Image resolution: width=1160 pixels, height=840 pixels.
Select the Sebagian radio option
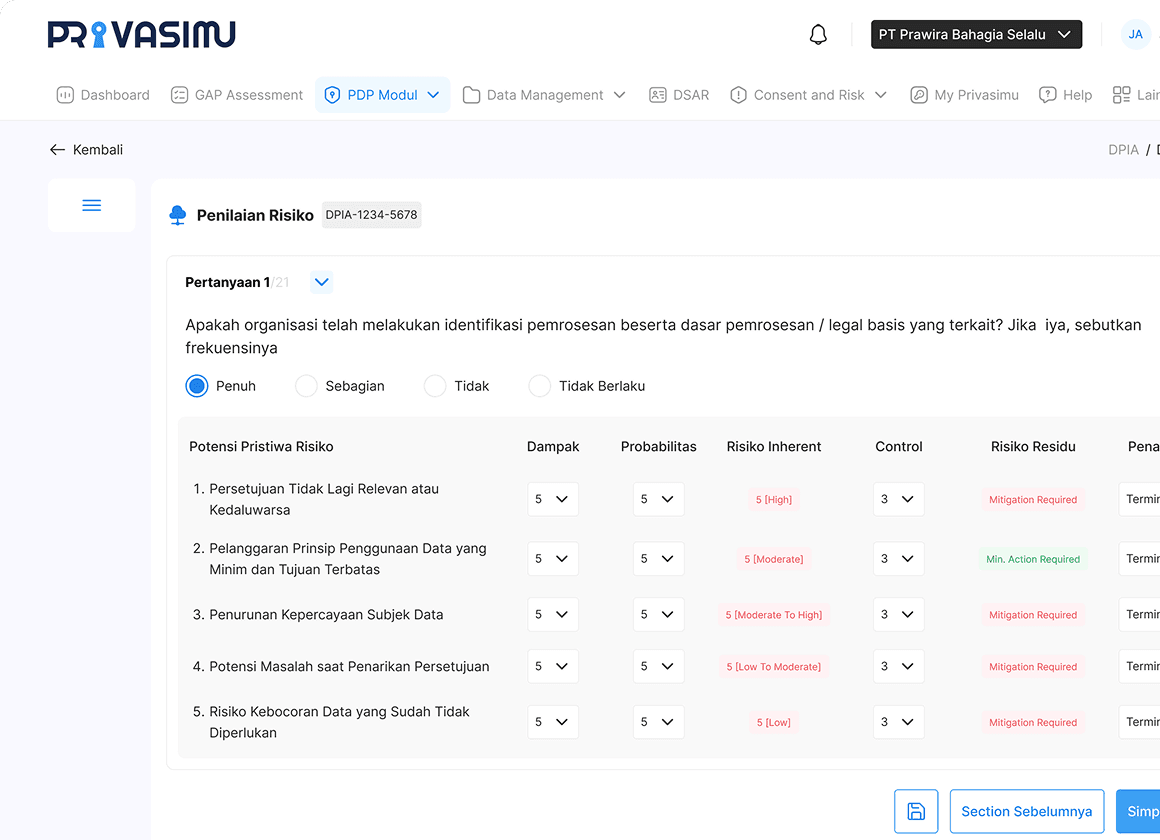(x=306, y=386)
